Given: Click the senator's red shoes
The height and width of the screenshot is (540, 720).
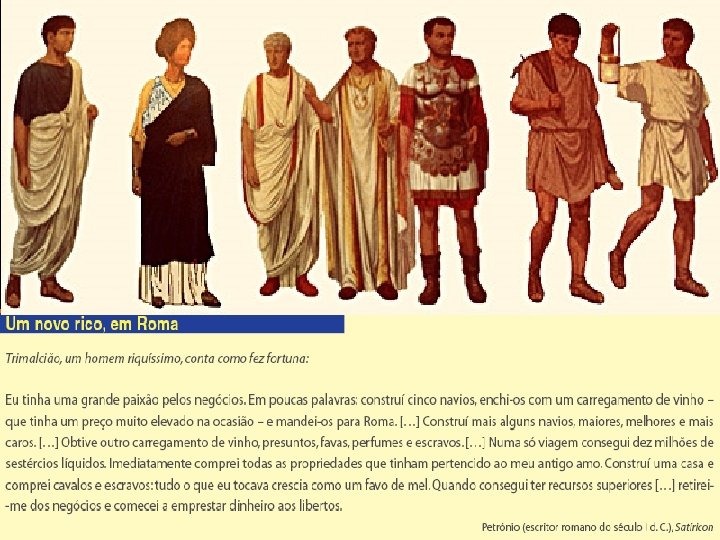Looking at the screenshot, I should tap(288, 285).
